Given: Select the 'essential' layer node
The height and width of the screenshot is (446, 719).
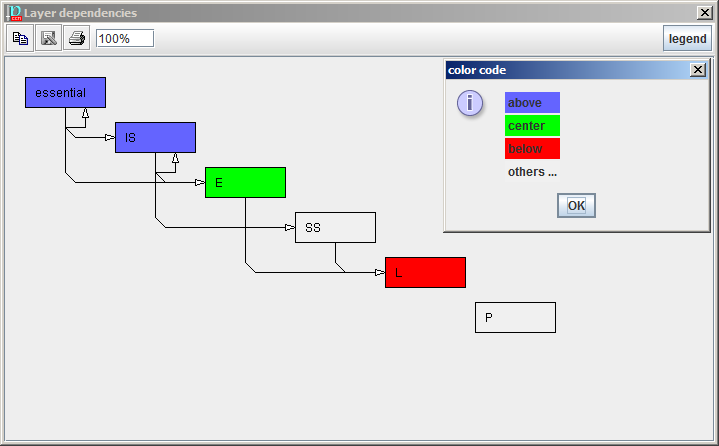Looking at the screenshot, I should 65,92.
